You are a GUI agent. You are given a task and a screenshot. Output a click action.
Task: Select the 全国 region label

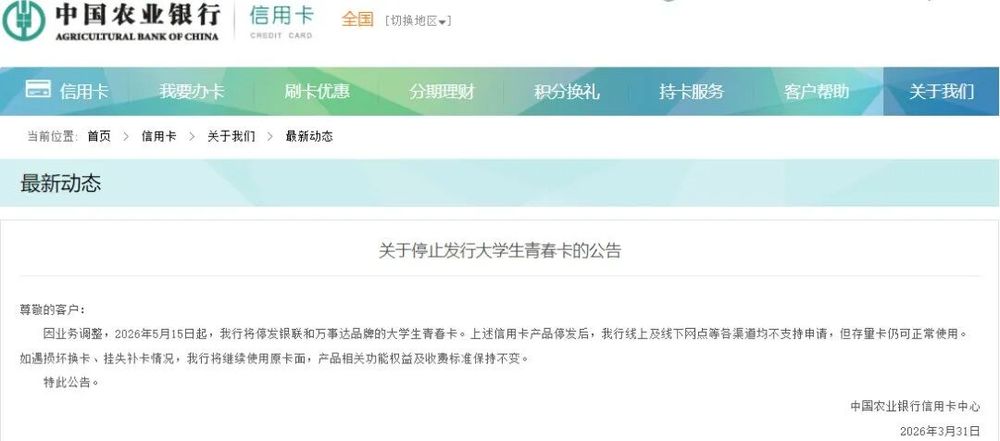(357, 19)
